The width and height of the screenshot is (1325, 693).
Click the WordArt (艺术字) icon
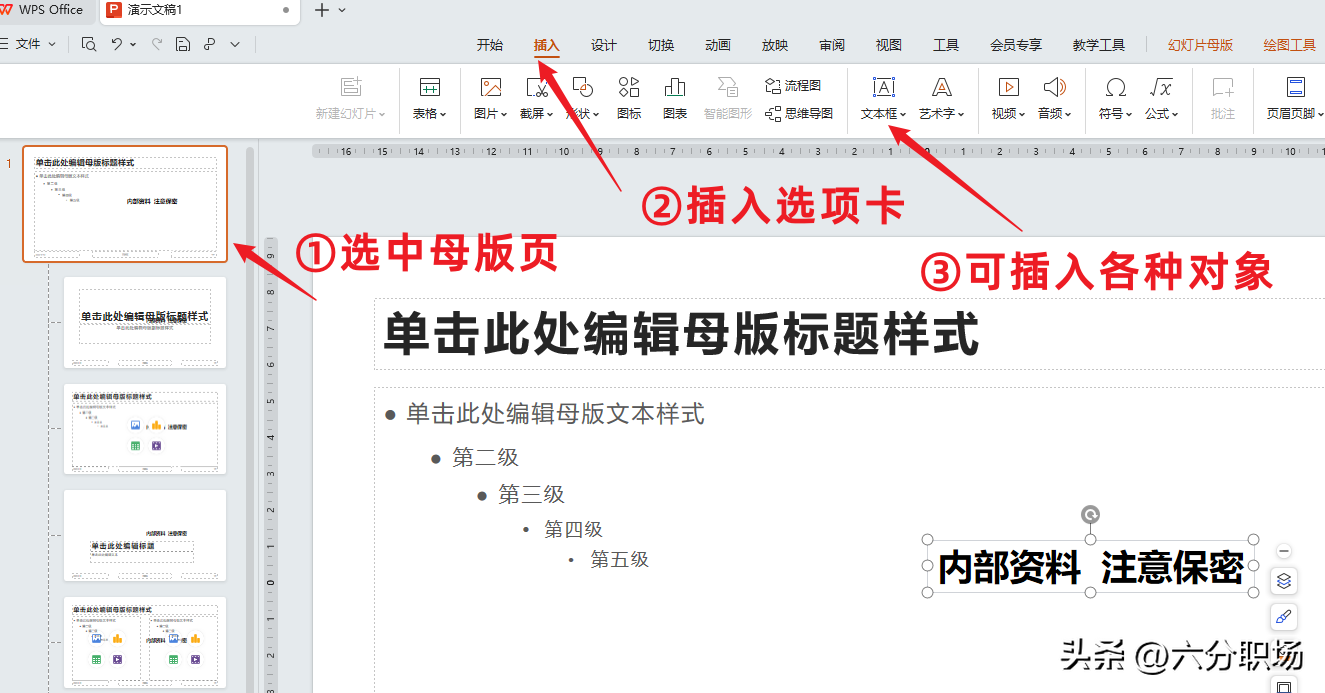point(942,87)
